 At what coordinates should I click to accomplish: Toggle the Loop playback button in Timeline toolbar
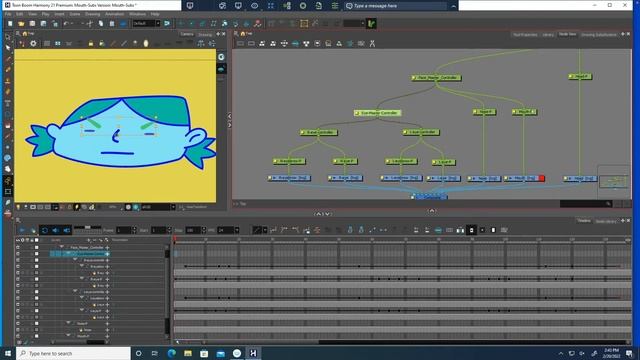(x=44, y=230)
